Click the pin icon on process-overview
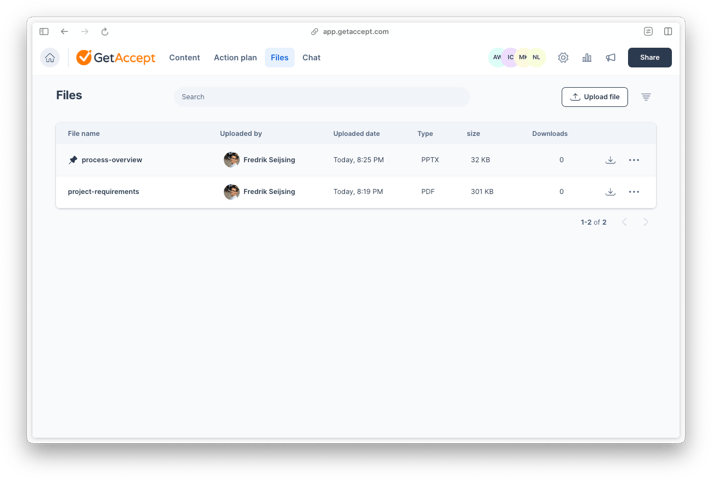Image resolution: width=712 pixels, height=480 pixels. [x=73, y=160]
